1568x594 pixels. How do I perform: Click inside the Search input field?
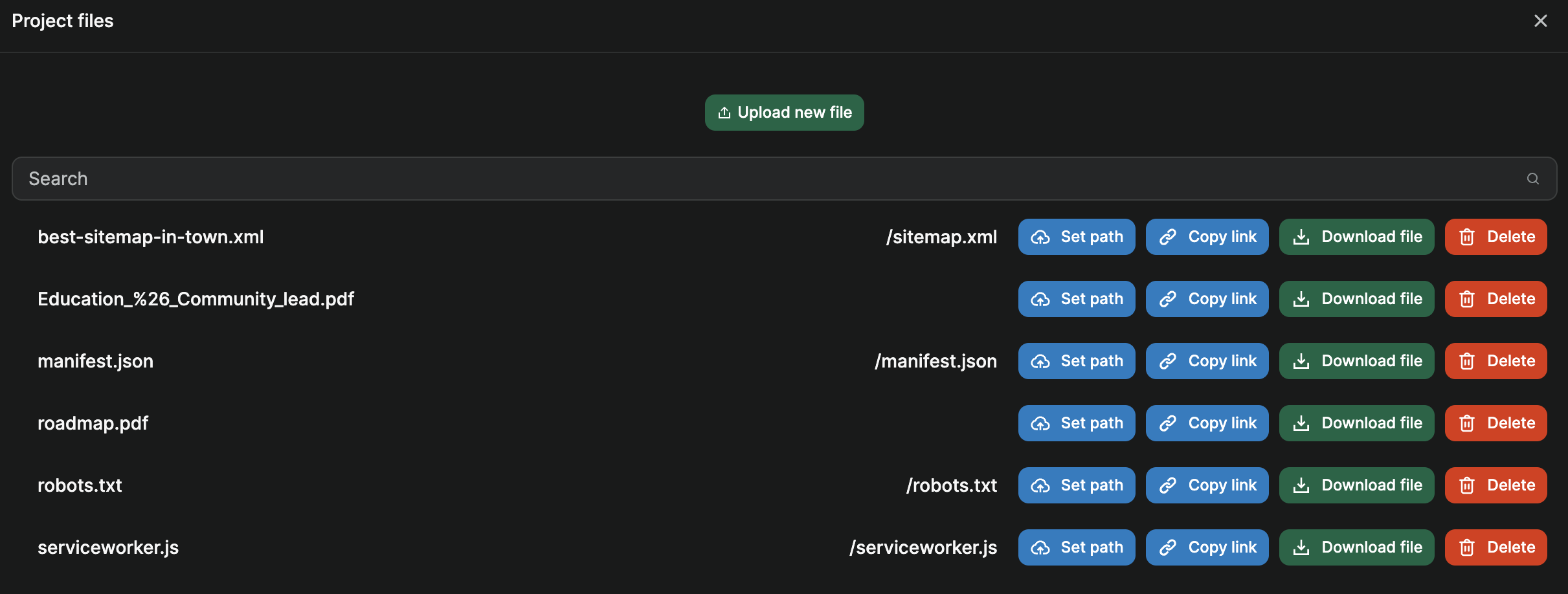453,179
